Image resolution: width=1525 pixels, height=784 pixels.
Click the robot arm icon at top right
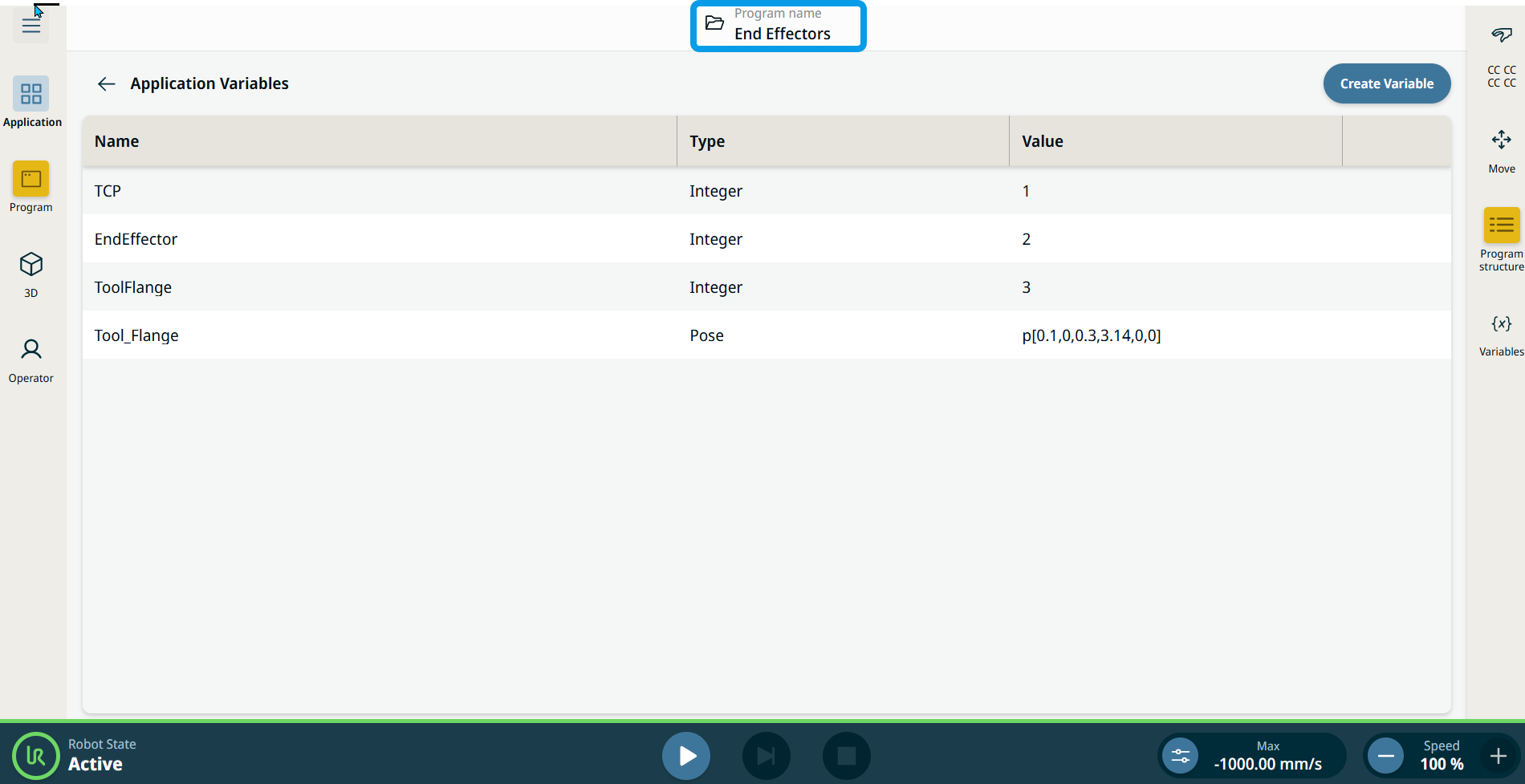(x=1501, y=34)
